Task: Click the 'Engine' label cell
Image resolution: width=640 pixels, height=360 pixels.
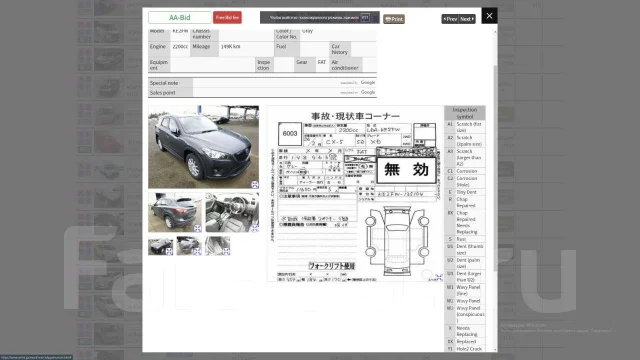Action: 159,49
